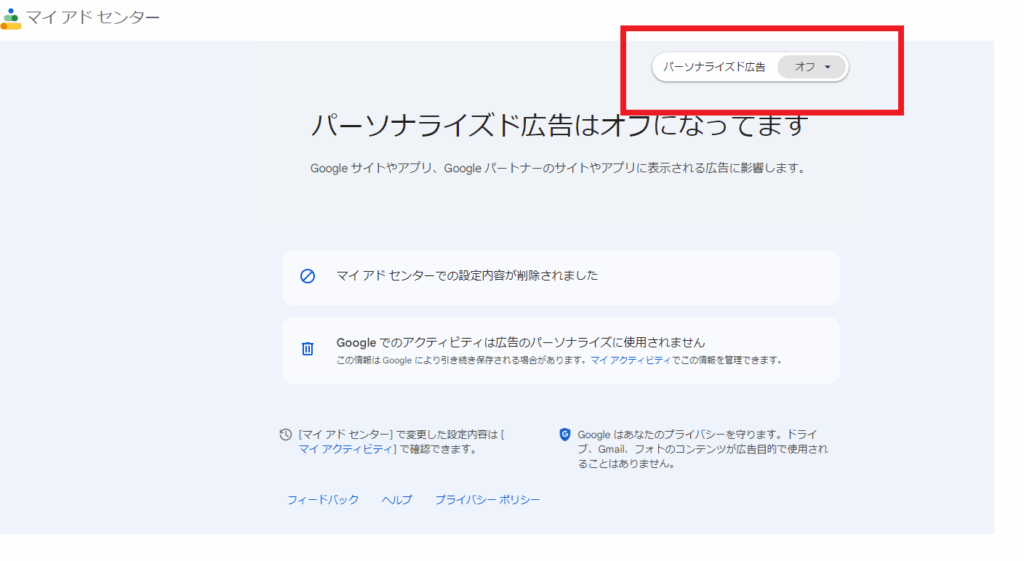Click the この情報は Google により note text

(460, 360)
